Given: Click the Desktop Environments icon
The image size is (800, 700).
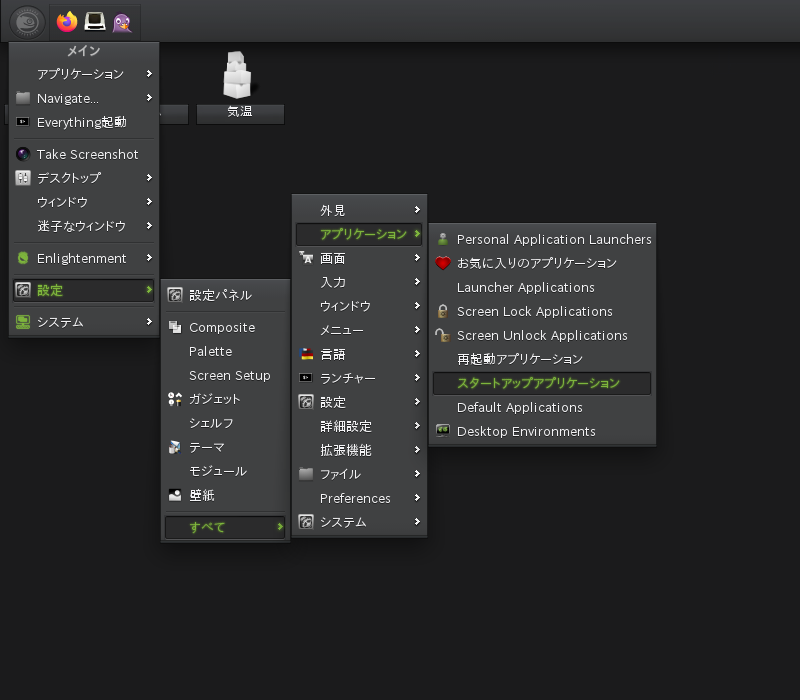Looking at the screenshot, I should [x=443, y=431].
